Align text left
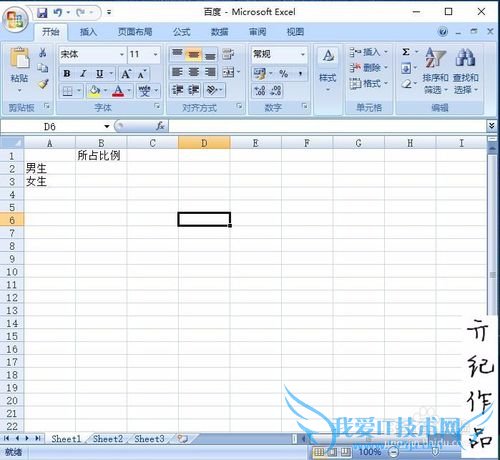The height and width of the screenshot is (460, 500). 177,72
